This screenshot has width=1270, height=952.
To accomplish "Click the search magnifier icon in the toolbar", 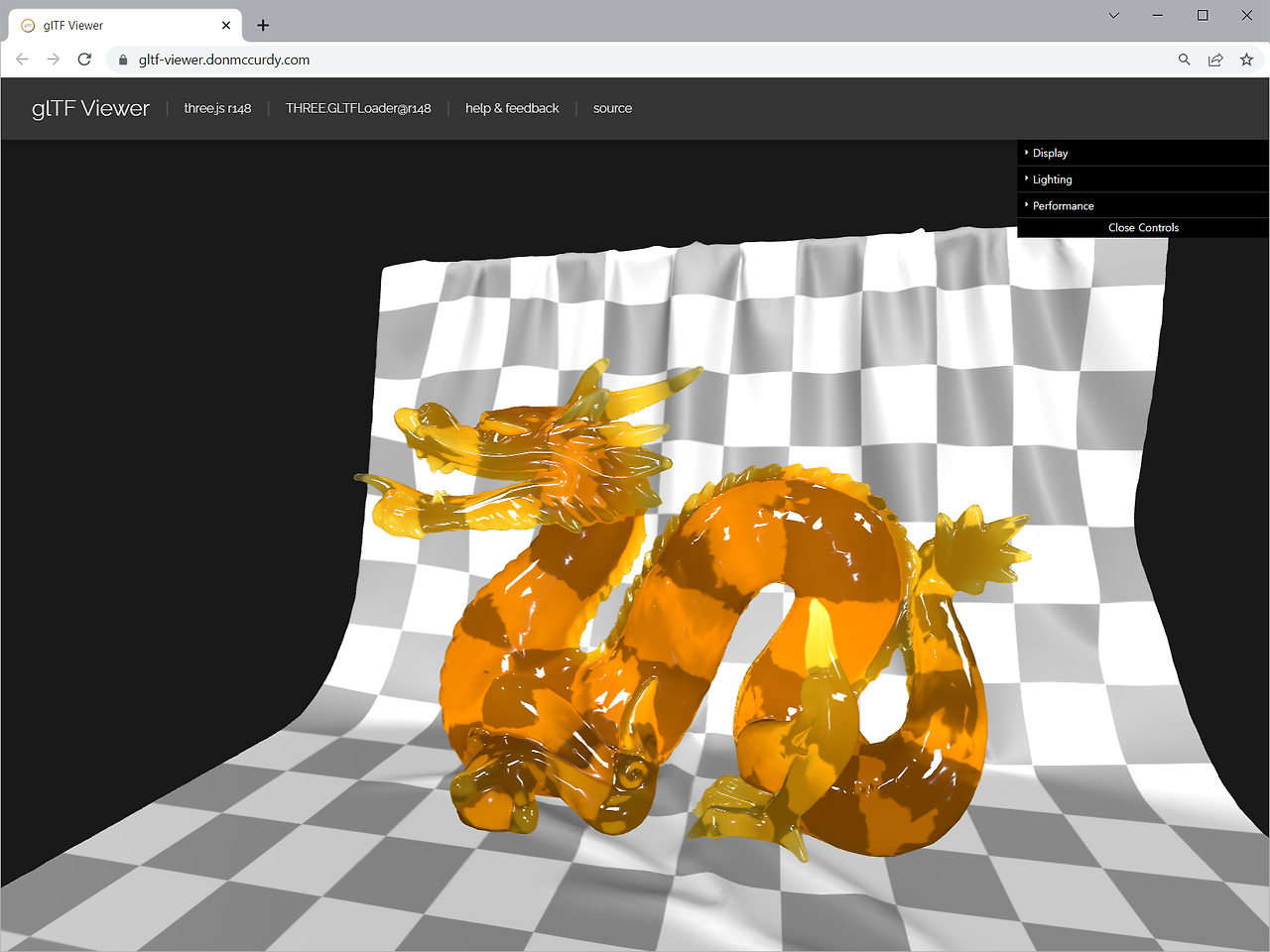I will pos(1184,59).
